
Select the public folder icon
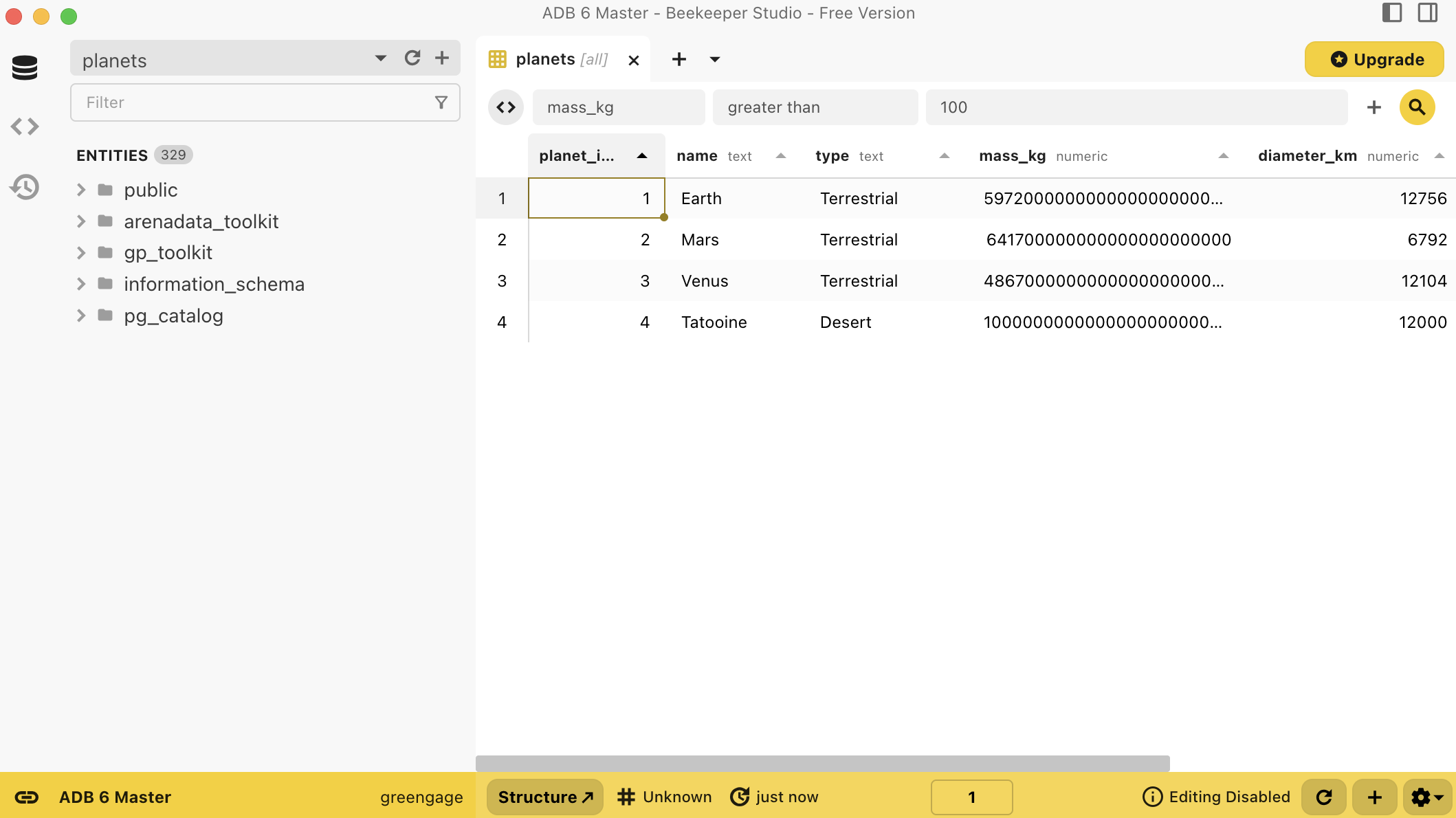[x=105, y=190]
